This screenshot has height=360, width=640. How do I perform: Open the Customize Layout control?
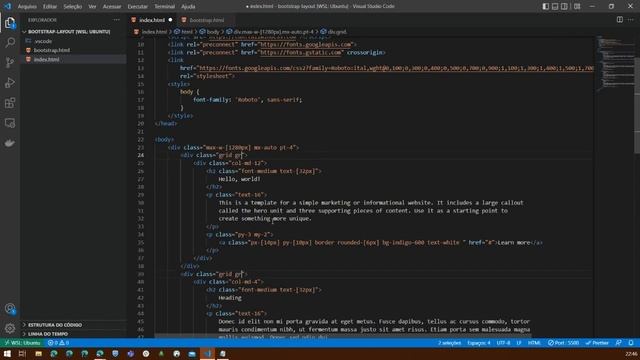click(x=577, y=6)
